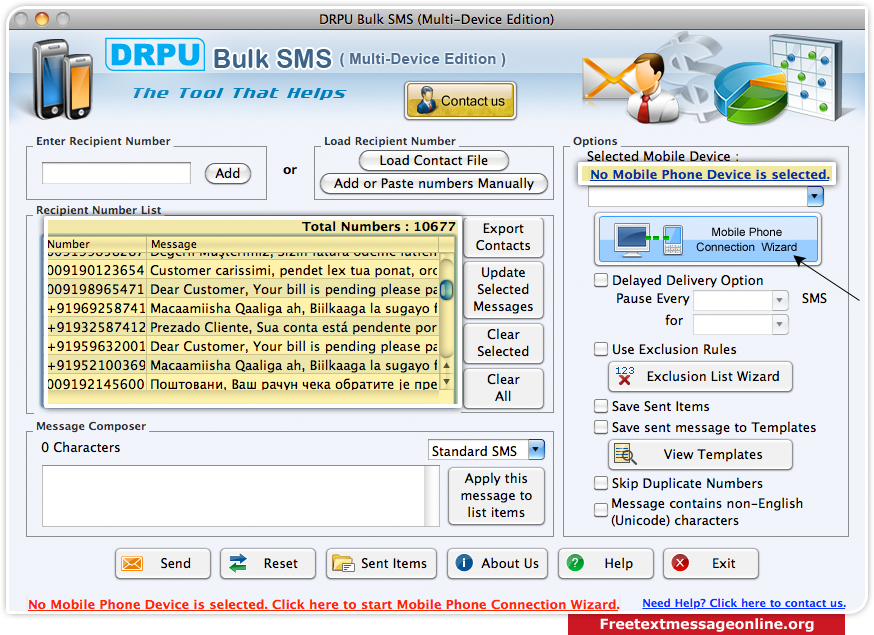Screen dimensions: 874x635
Task: Click Update Selected Messages button
Action: [x=503, y=289]
